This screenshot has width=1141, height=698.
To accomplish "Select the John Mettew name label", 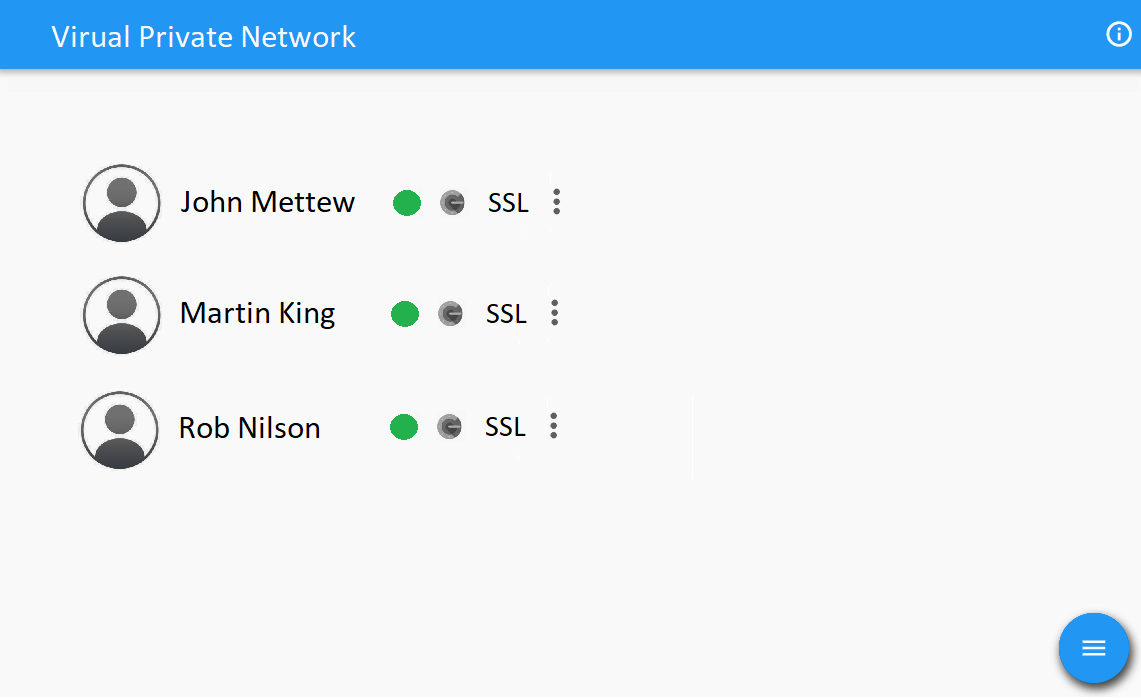I will [268, 202].
